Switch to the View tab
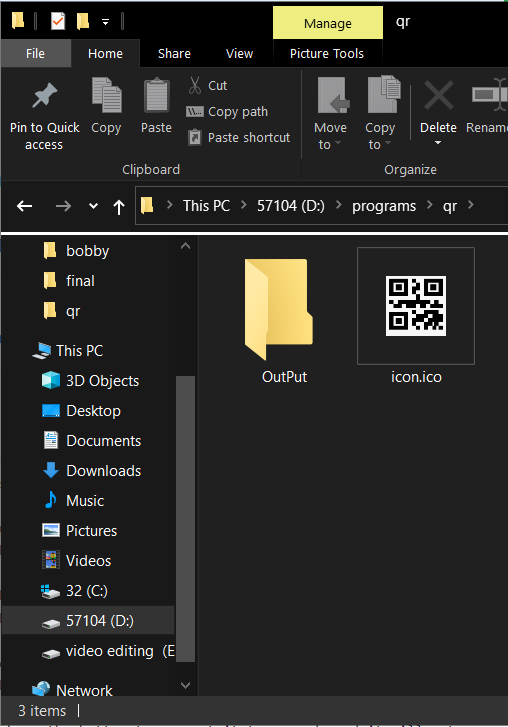This screenshot has width=508, height=727. coord(239,54)
